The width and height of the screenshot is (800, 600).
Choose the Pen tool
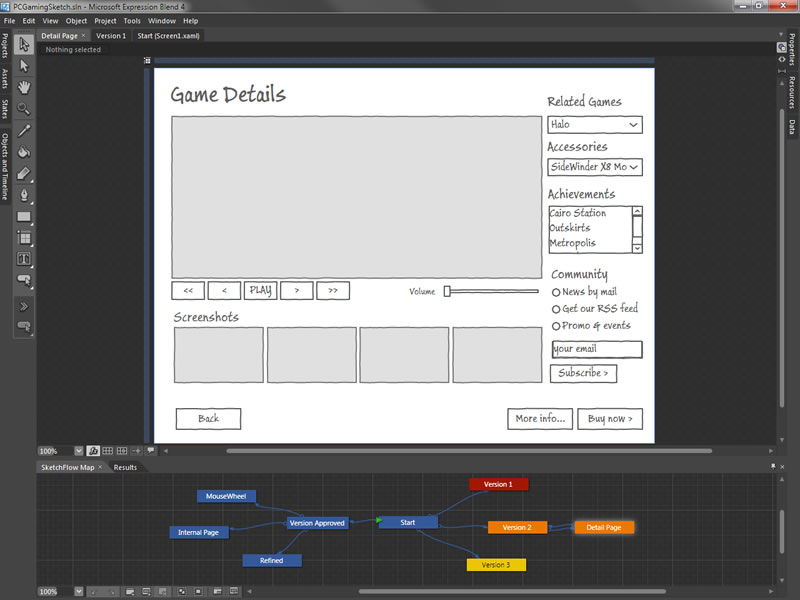point(24,195)
